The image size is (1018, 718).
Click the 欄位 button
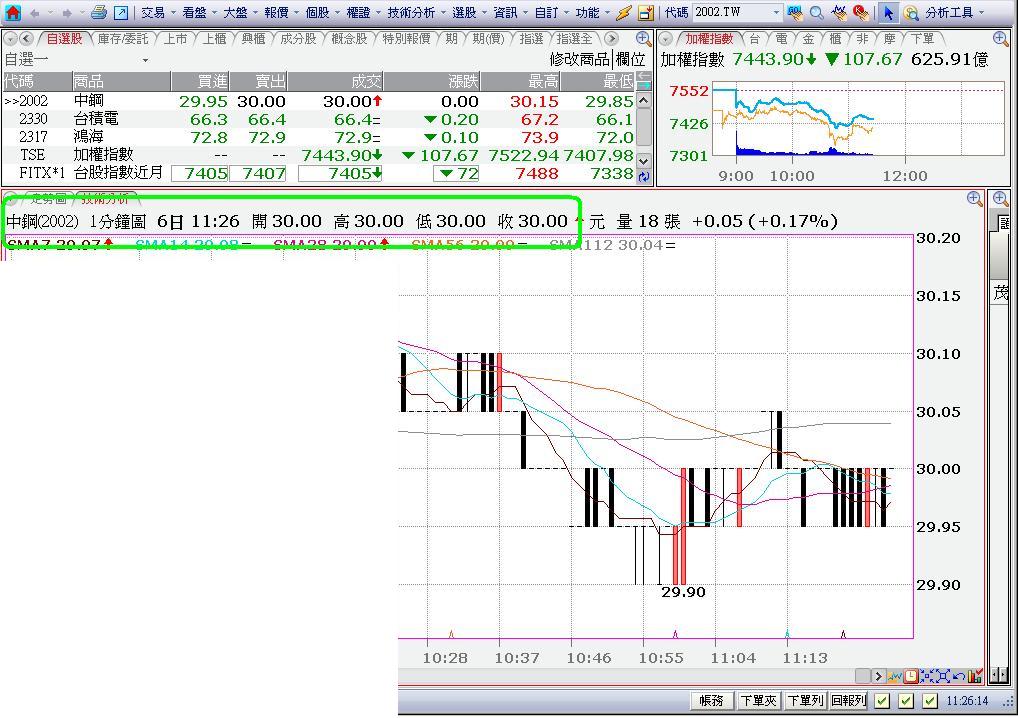pos(630,60)
